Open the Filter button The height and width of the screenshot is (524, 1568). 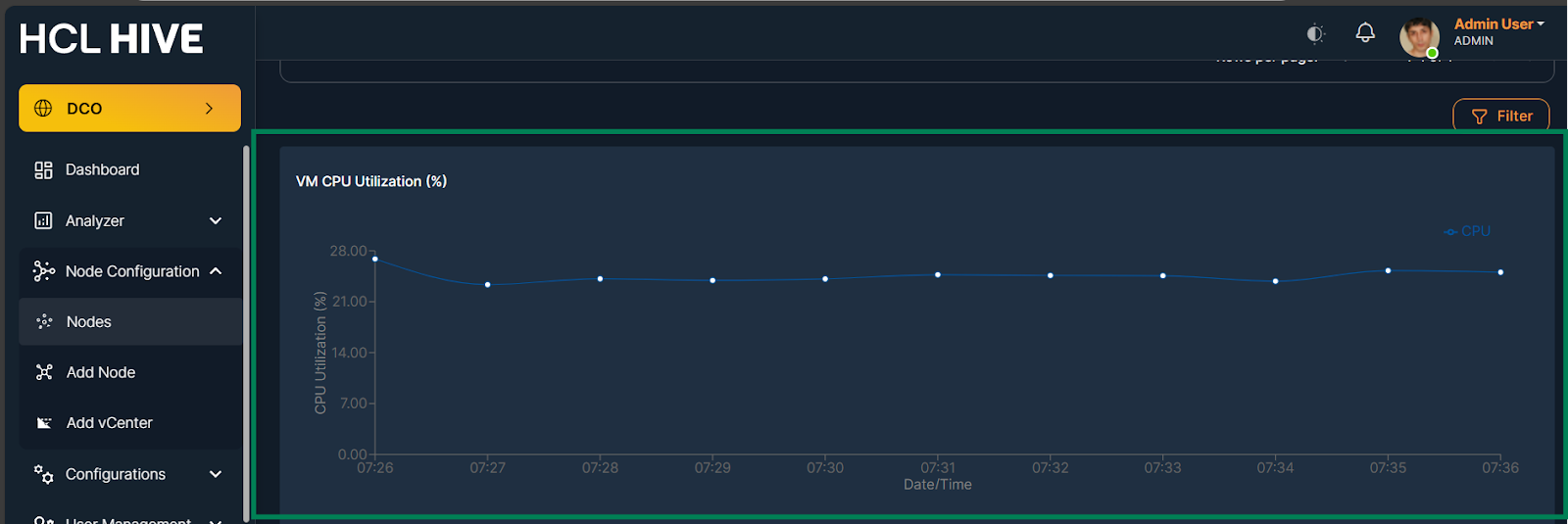click(x=1500, y=116)
